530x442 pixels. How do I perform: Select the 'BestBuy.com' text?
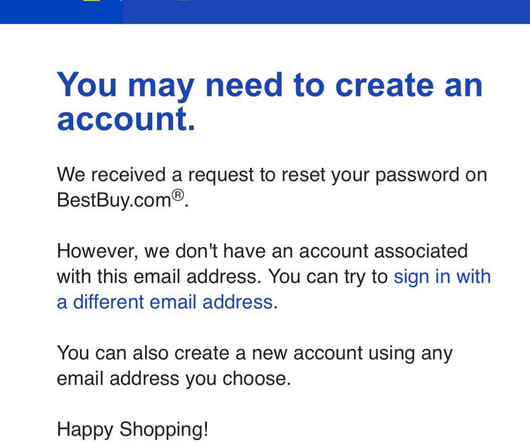coord(114,200)
